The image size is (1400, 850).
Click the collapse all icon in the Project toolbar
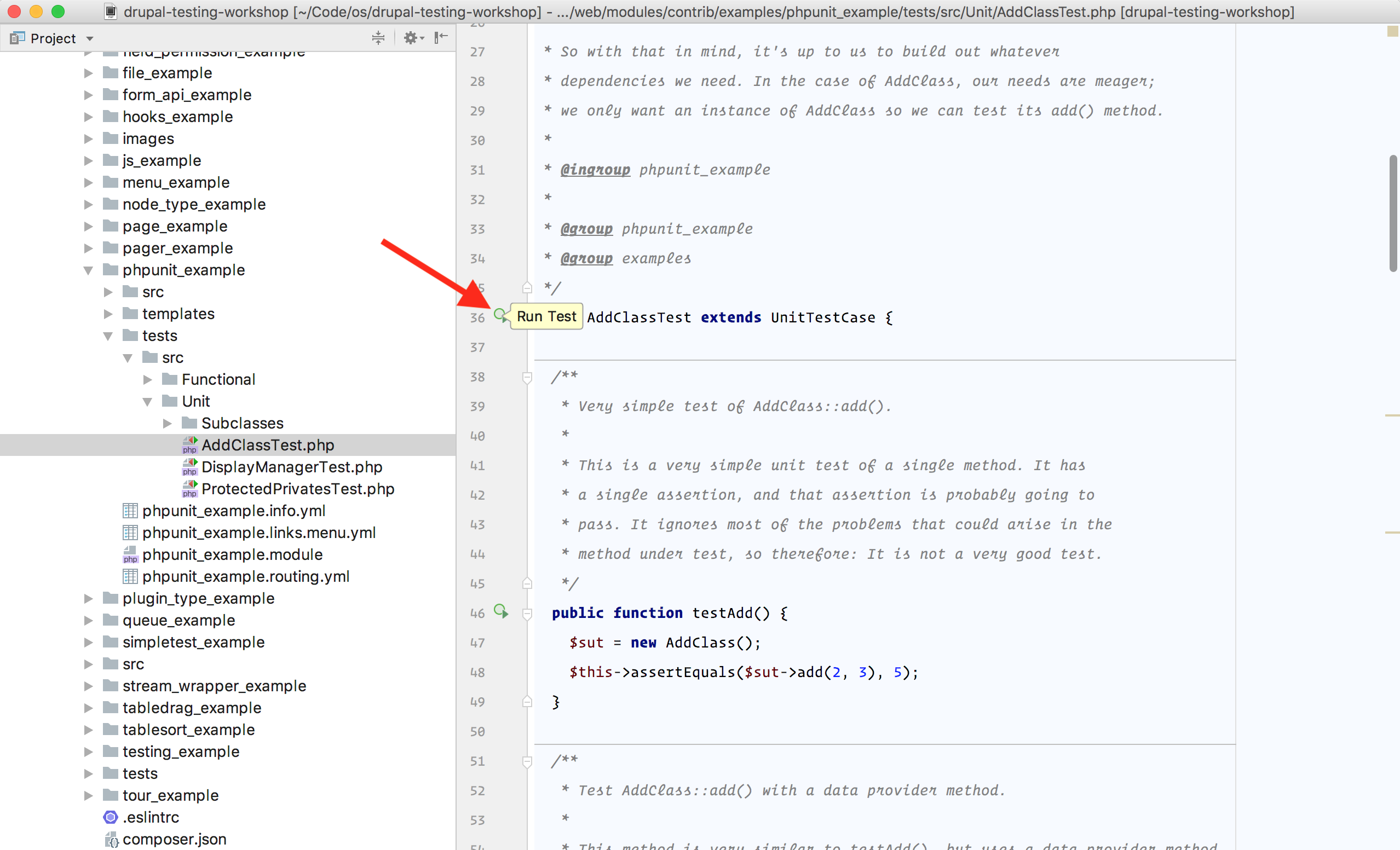(x=378, y=38)
